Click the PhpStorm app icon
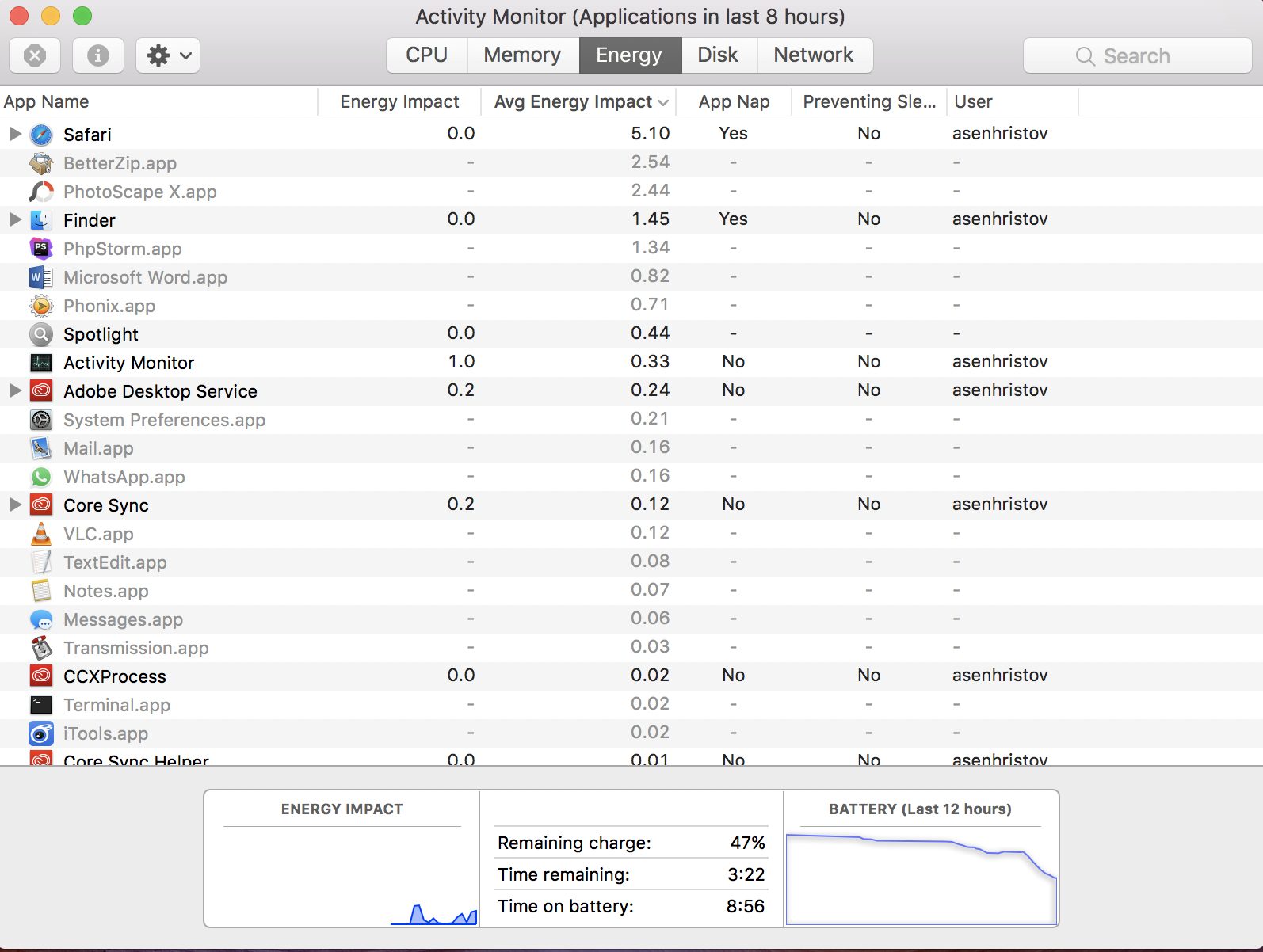The image size is (1263, 952). pos(41,249)
